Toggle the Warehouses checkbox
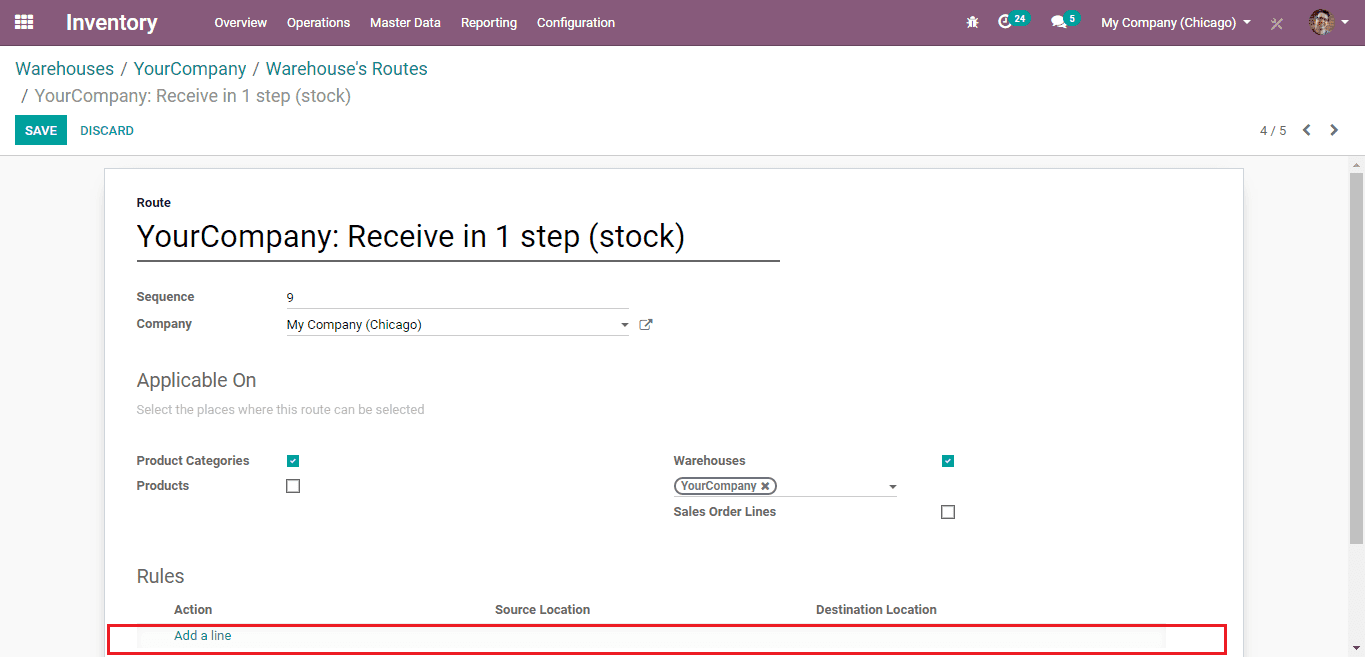Screen dimensions: 1365x657 948,461
